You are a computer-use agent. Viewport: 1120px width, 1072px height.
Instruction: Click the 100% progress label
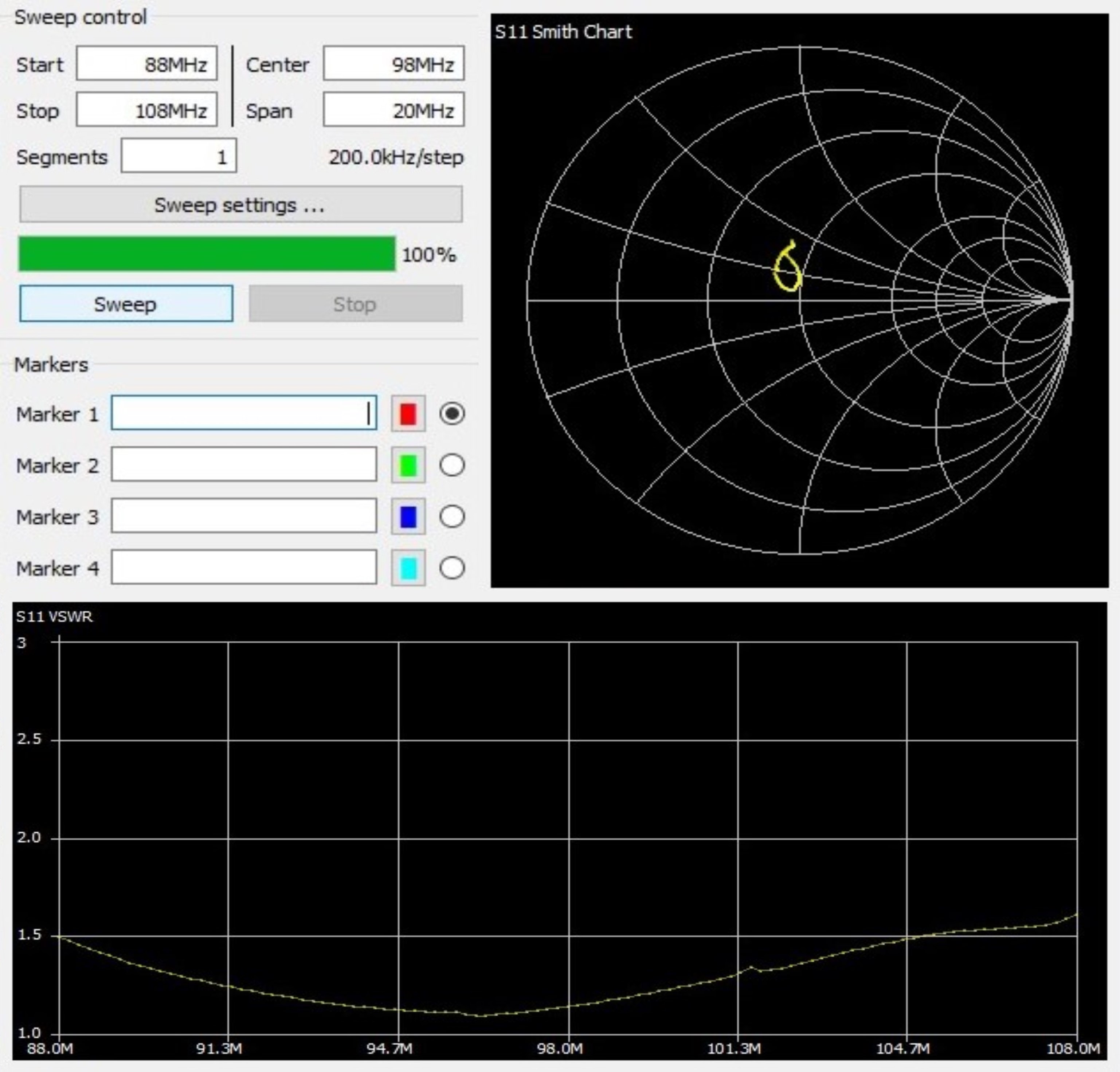[429, 254]
